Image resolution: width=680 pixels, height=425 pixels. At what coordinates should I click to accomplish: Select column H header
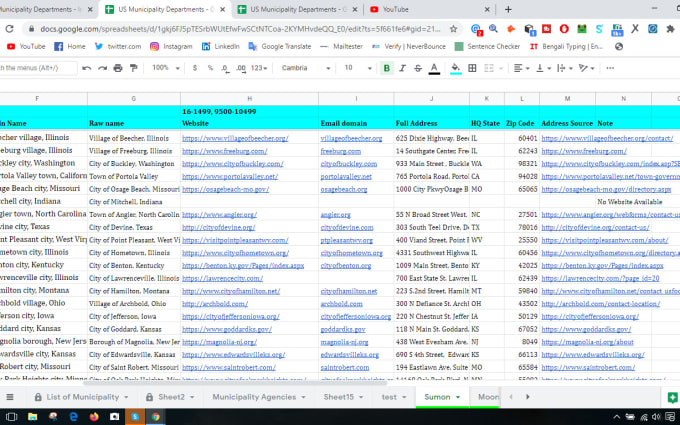tap(249, 99)
